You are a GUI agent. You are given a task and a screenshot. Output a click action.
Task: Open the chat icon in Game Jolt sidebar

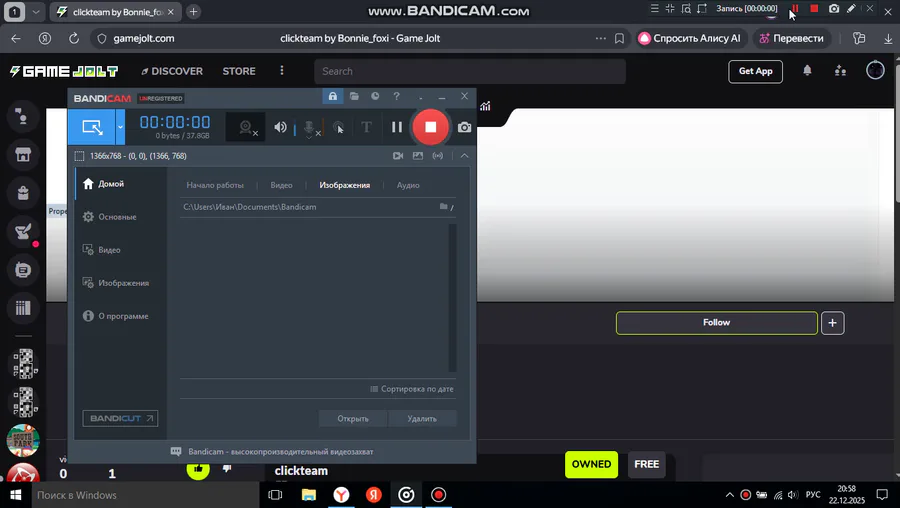pos(23,270)
